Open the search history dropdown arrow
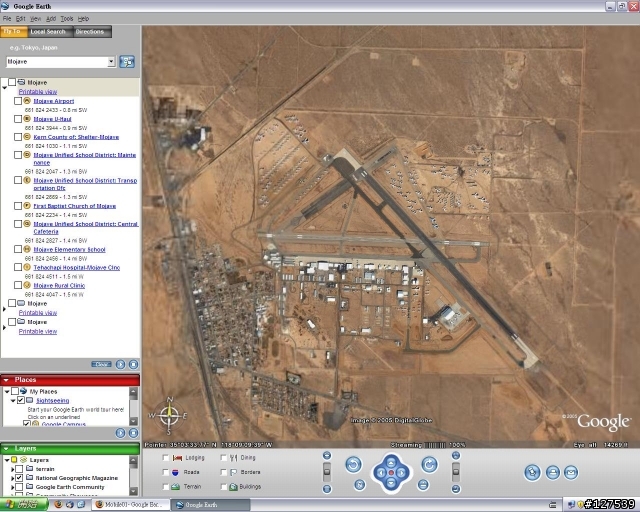 point(111,62)
